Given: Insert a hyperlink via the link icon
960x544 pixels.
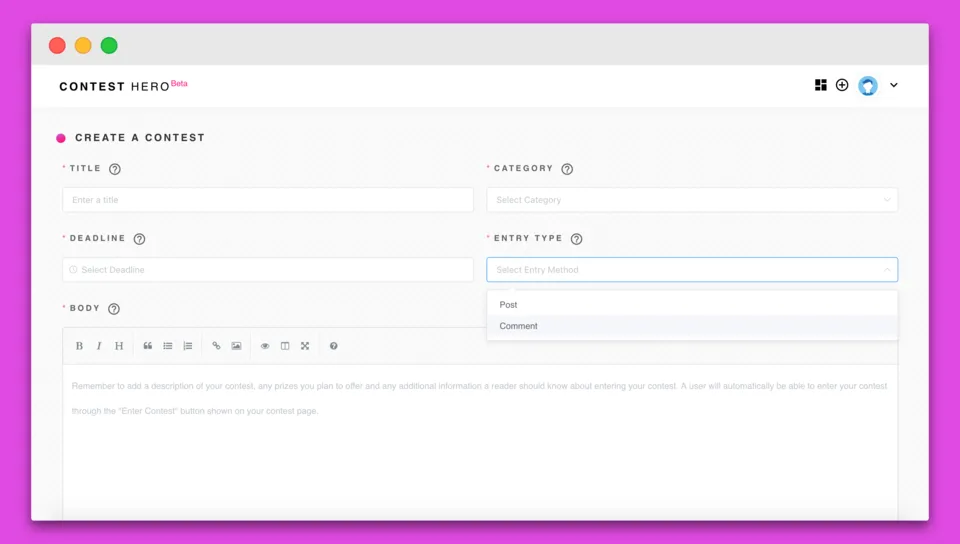Looking at the screenshot, I should 216,346.
